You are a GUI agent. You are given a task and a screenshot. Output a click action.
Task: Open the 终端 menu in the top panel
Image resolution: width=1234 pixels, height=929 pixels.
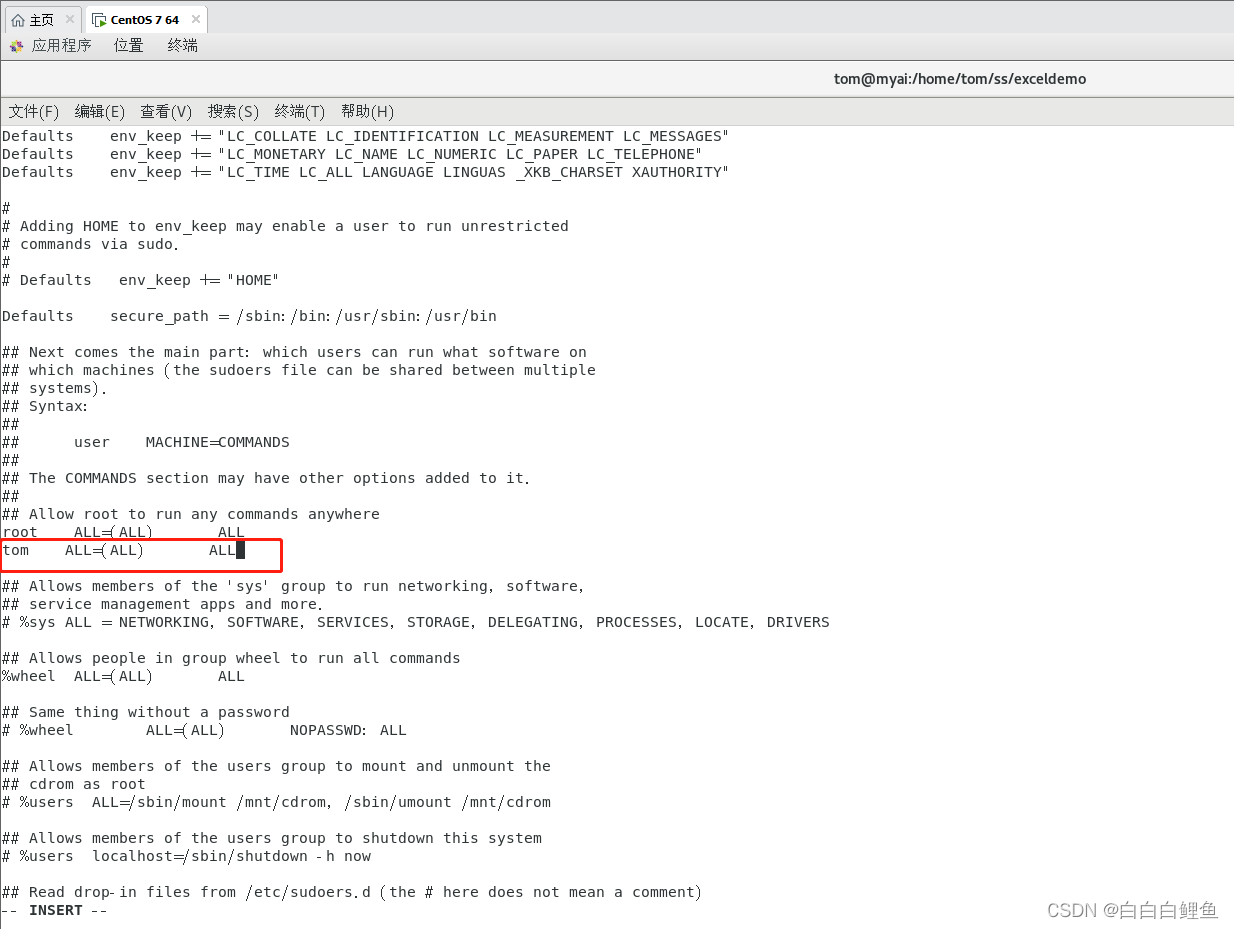182,45
